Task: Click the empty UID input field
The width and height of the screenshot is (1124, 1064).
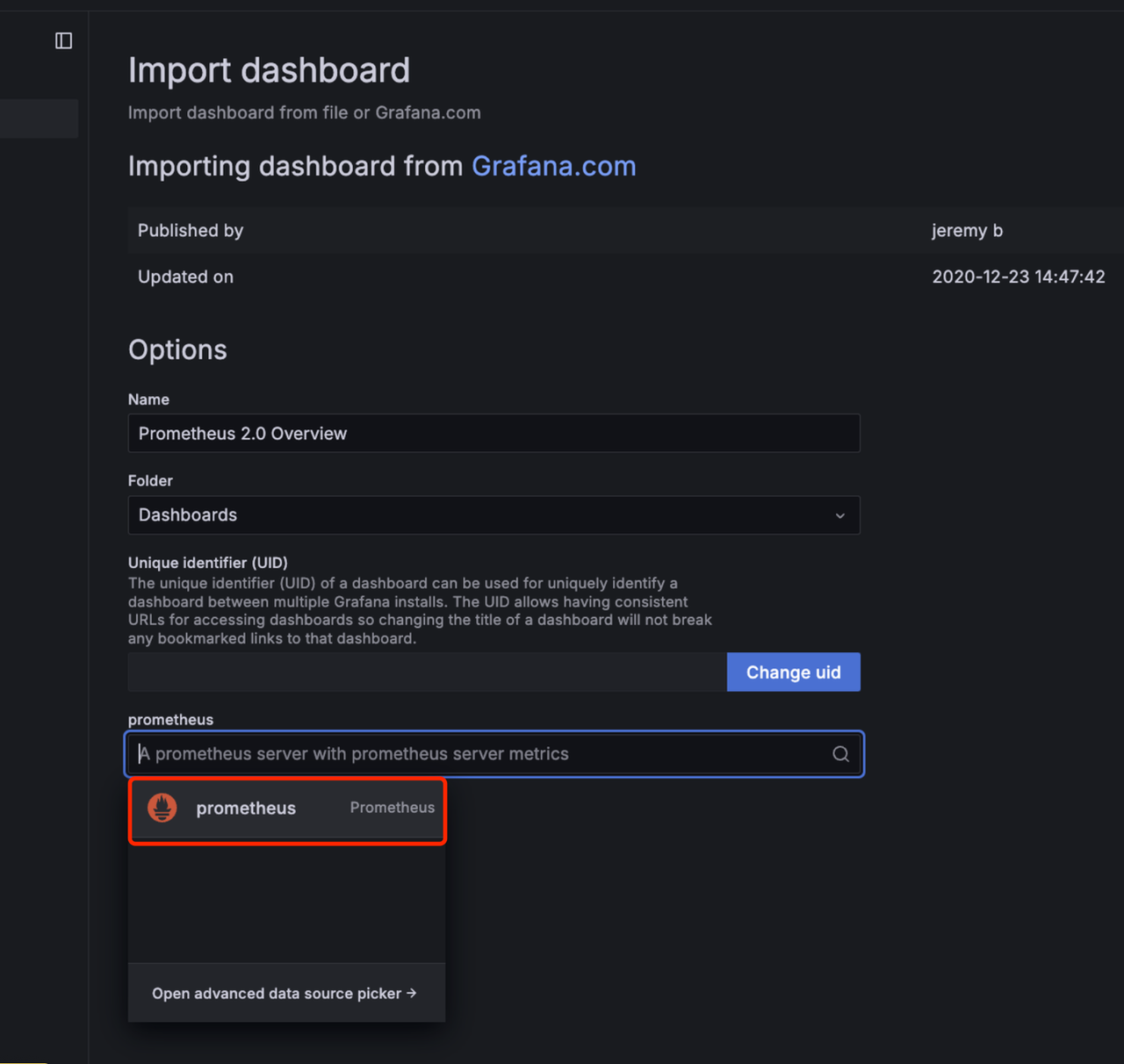Action: click(427, 672)
